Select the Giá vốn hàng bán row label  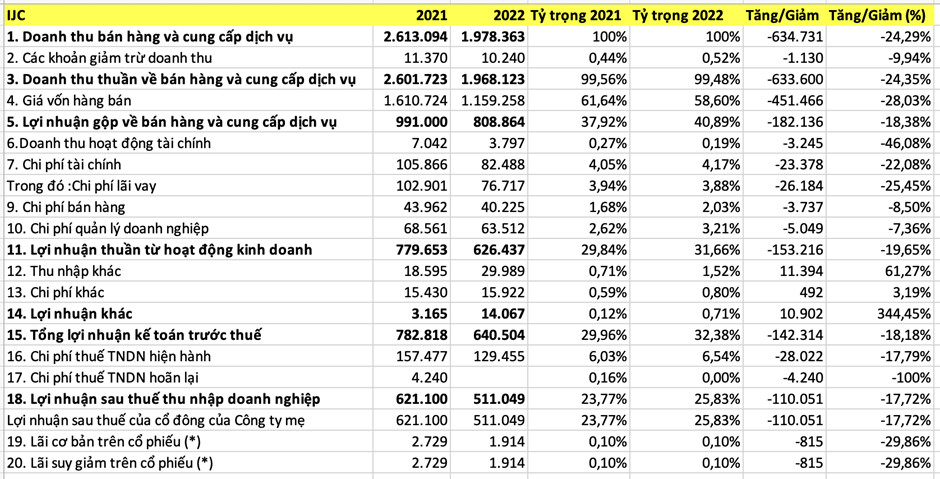tap(68, 100)
